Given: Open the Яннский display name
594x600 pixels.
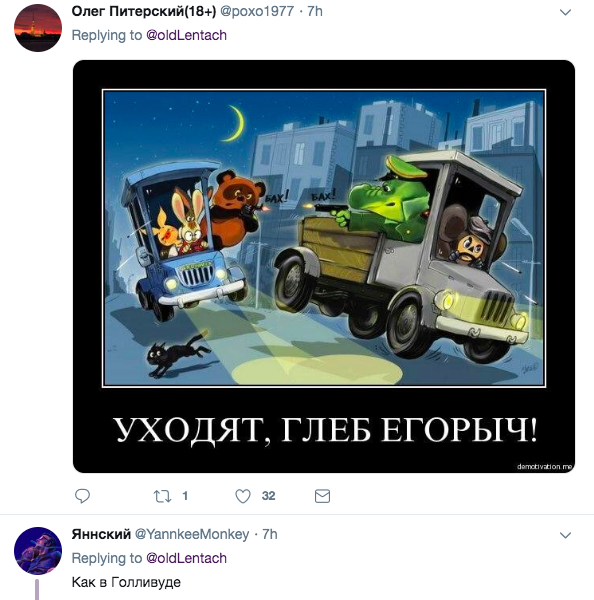Looking at the screenshot, I should pyautogui.click(x=101, y=534).
